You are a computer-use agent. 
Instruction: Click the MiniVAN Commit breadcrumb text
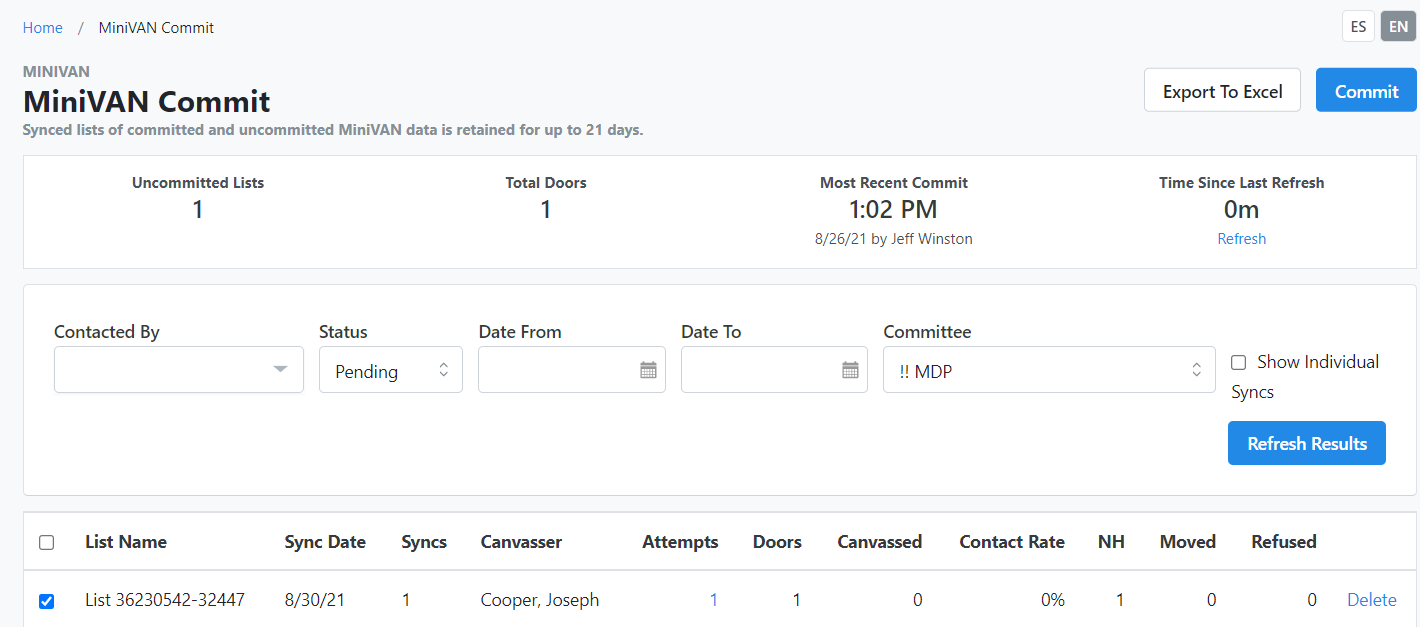pos(156,28)
